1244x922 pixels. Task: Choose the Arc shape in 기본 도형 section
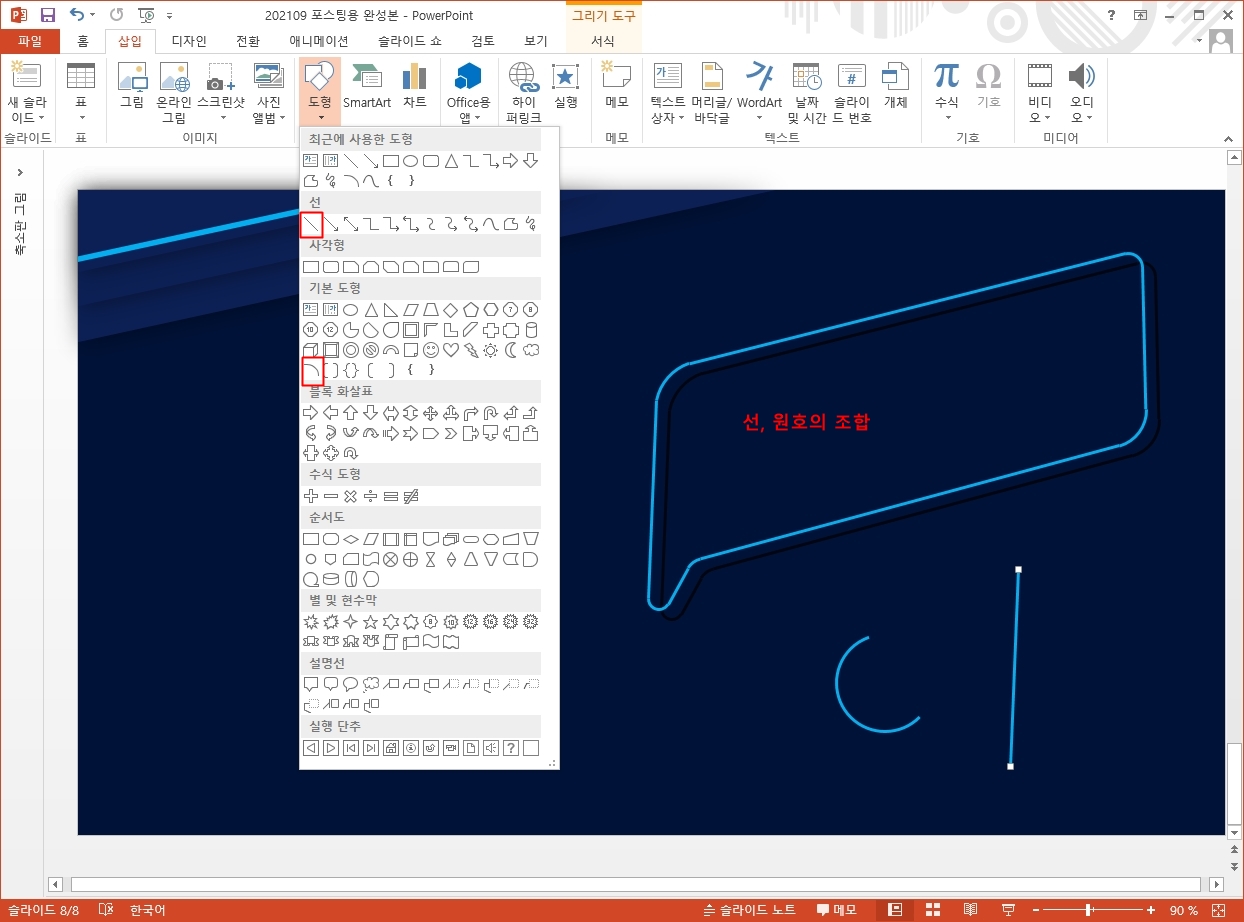click(x=311, y=370)
